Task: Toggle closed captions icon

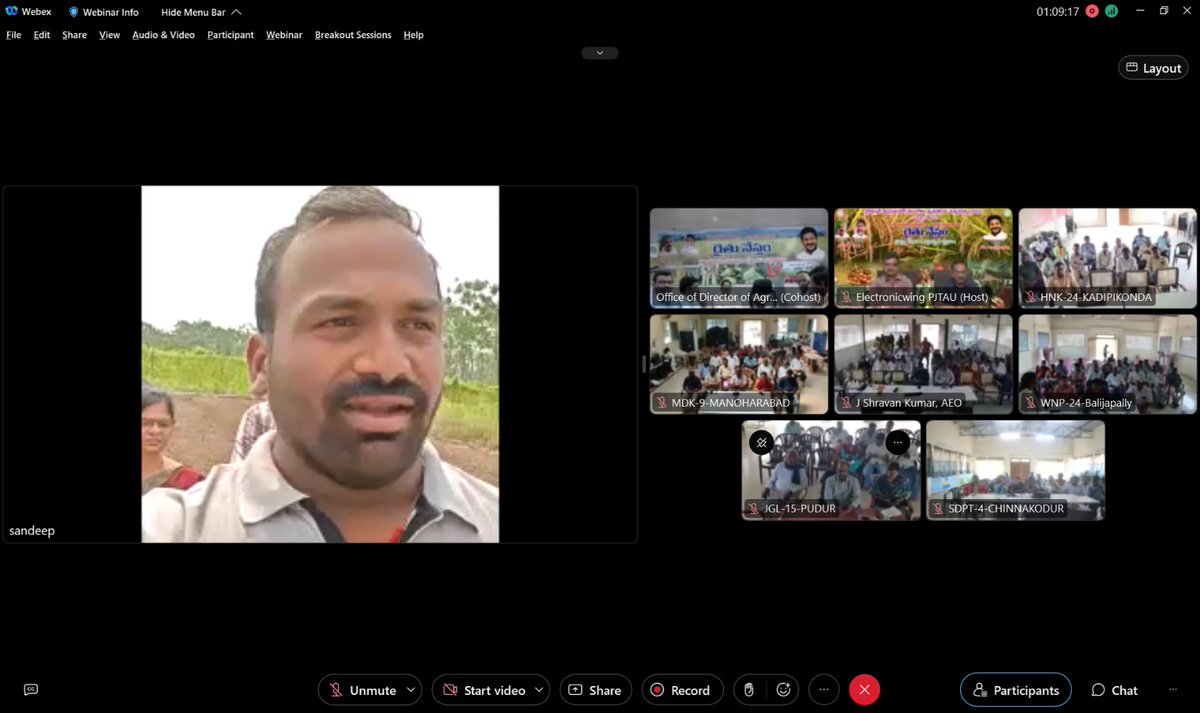Action: click(31, 689)
